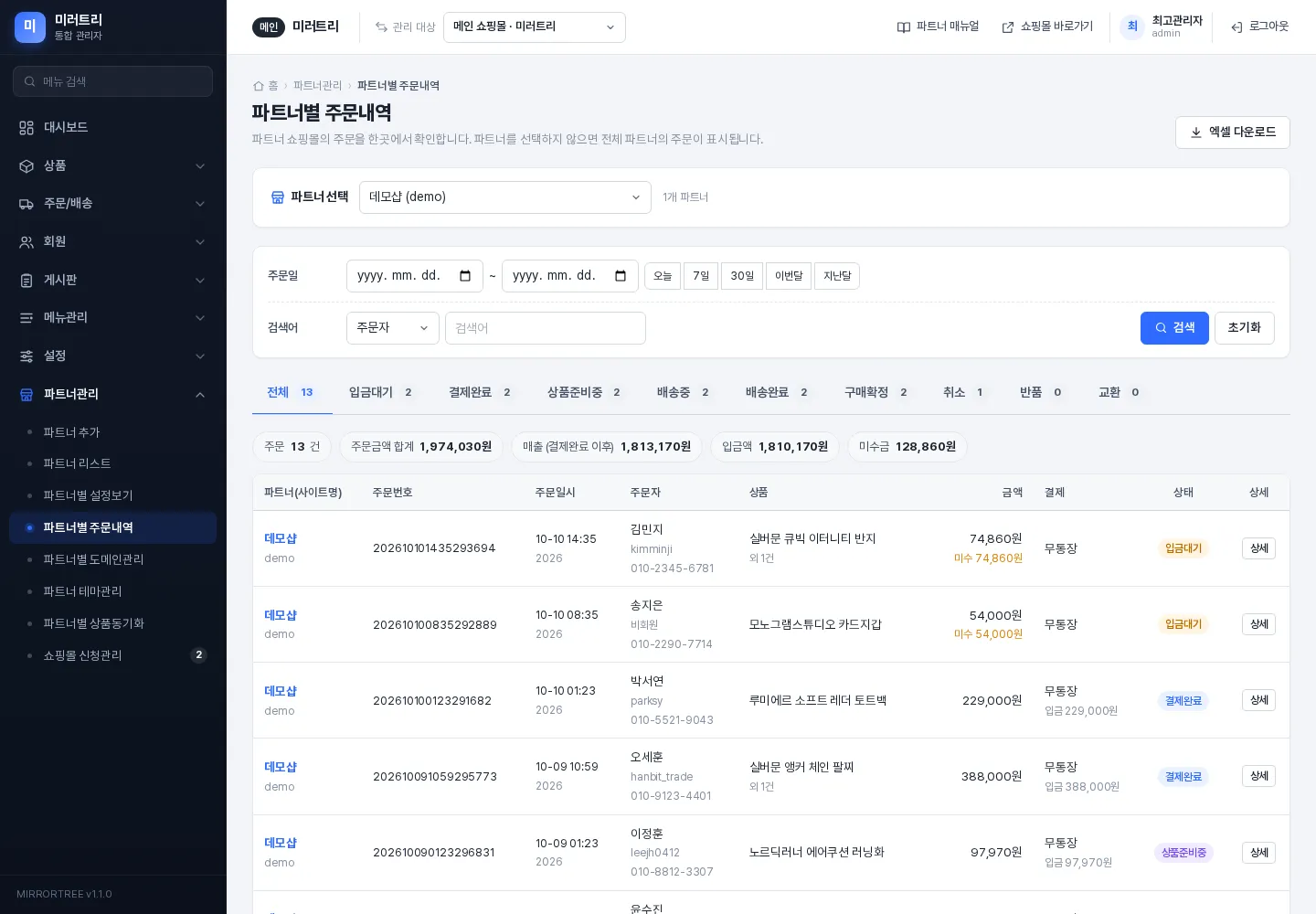Screen dimensions: 1316x914
Task: Expand the 상품 sidebar menu chevron
Action: pyautogui.click(x=200, y=166)
